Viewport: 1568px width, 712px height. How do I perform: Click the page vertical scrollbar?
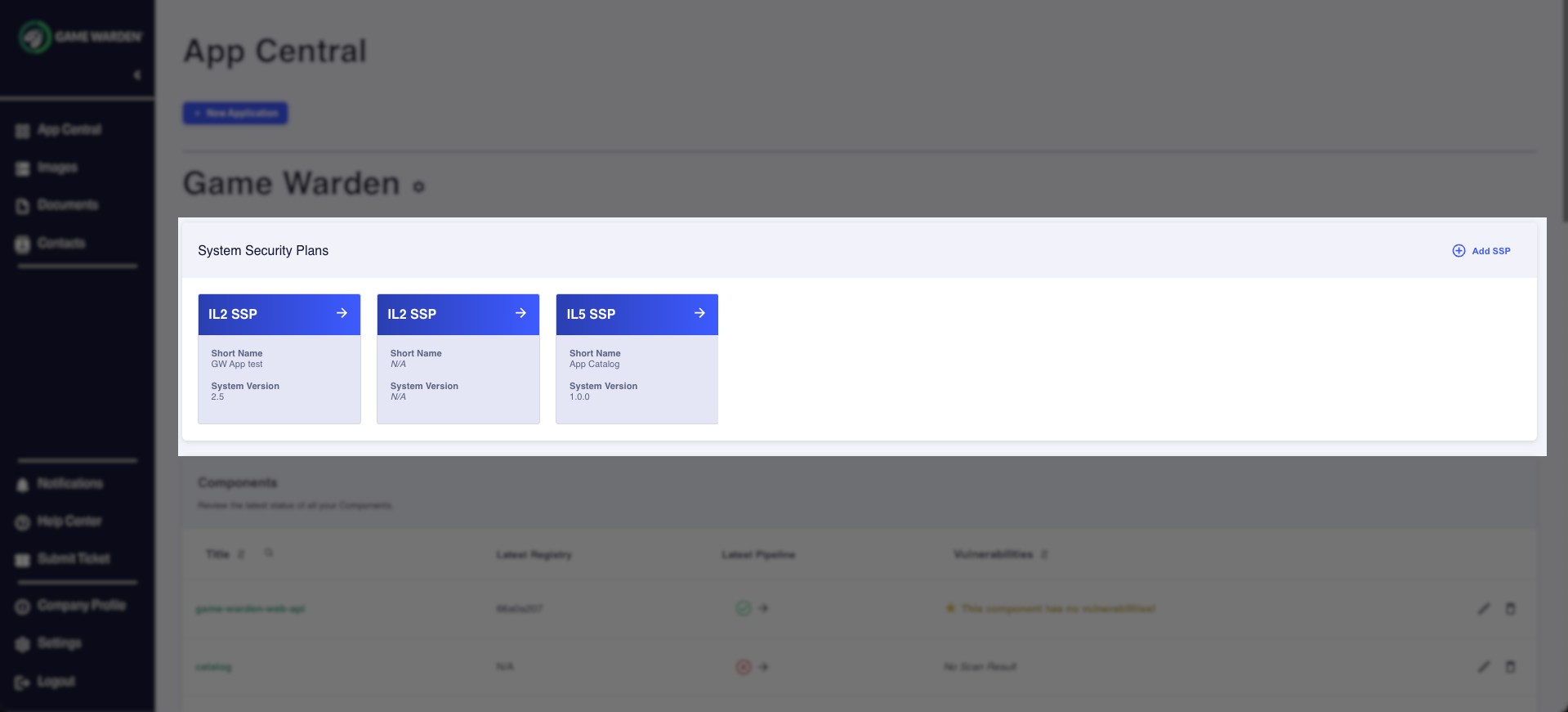point(1564,111)
